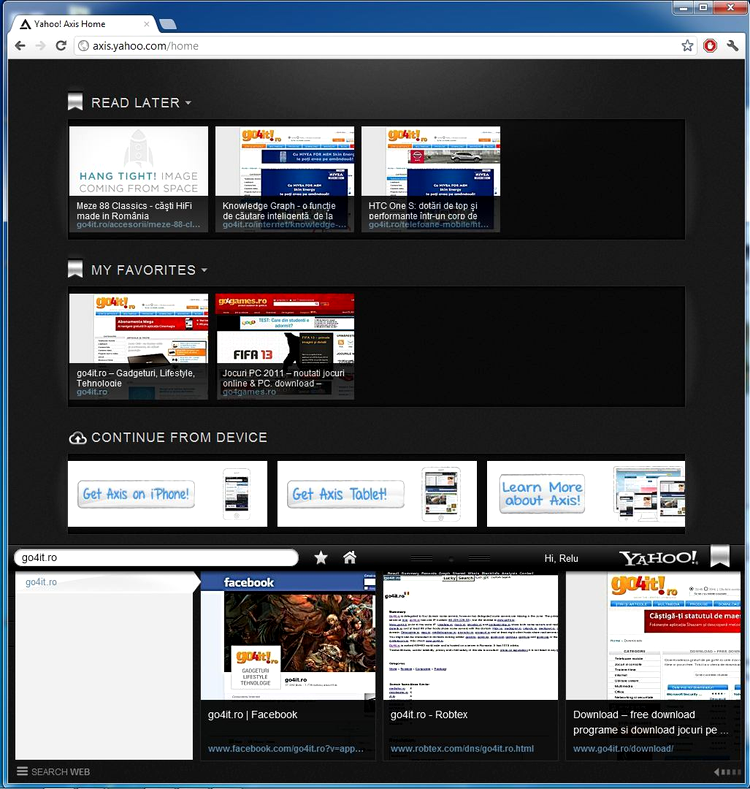This screenshot has width=750, height=789.
Task: Click the www.robtex.com/dns/go4it.ro.html link
Action: (462, 749)
